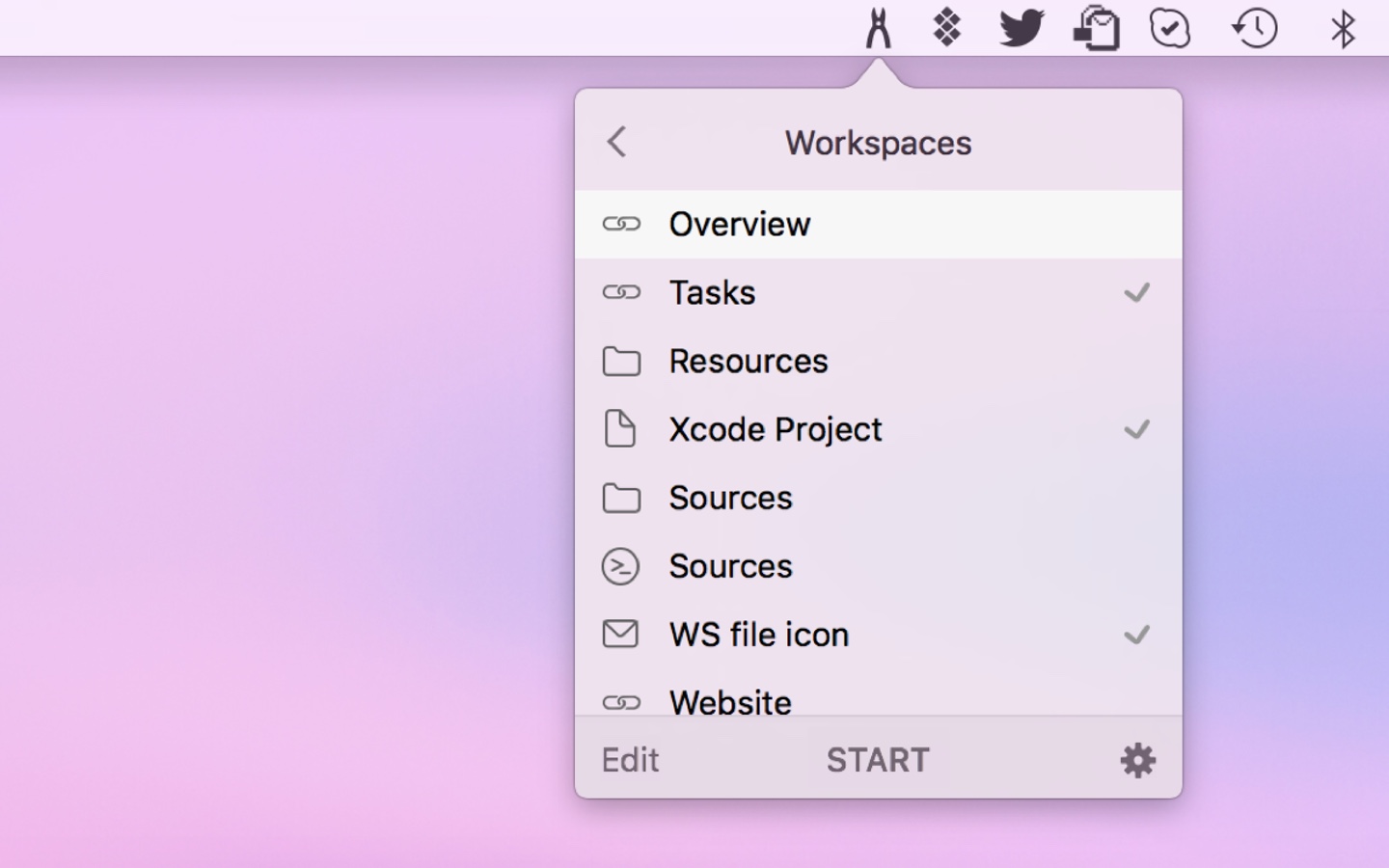
Task: Click the Workspaces tweezers icon in menu bar
Action: coord(878,28)
